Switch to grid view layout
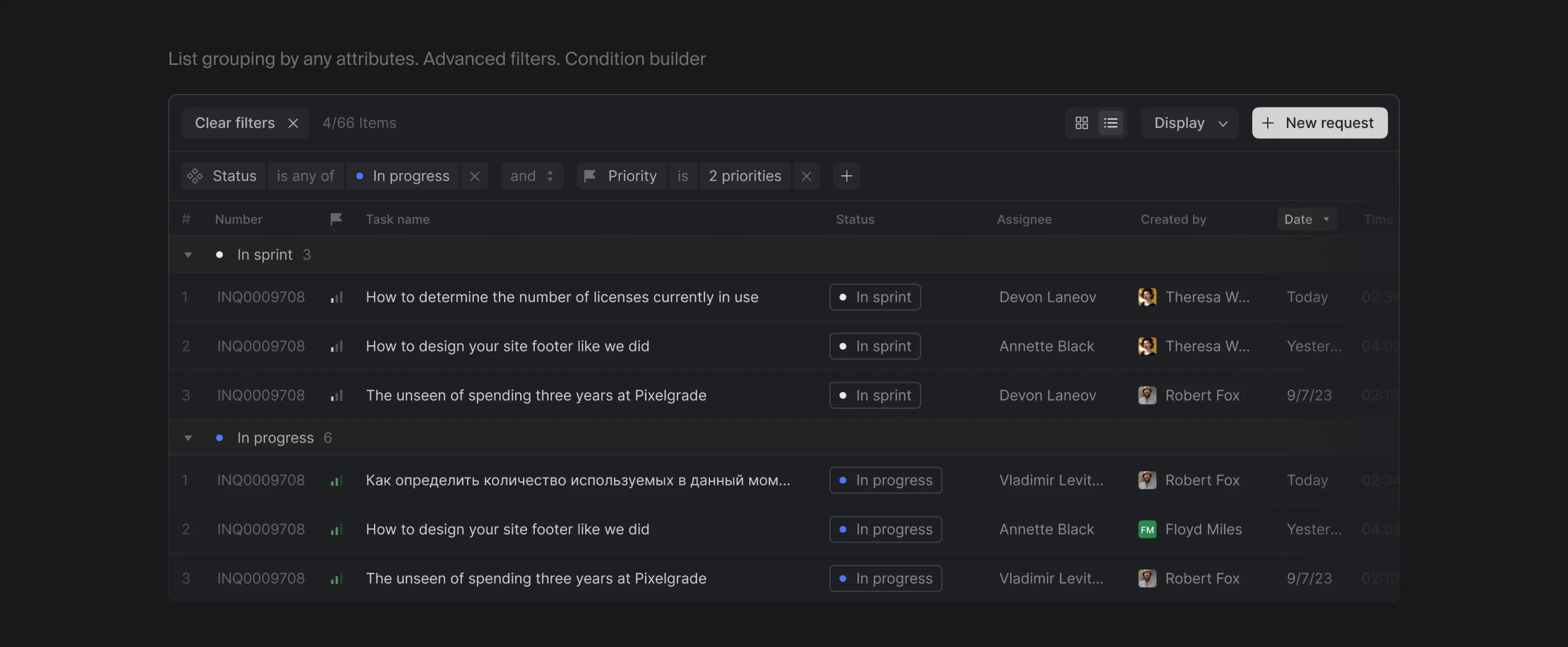The width and height of the screenshot is (1568, 647). coord(1081,123)
